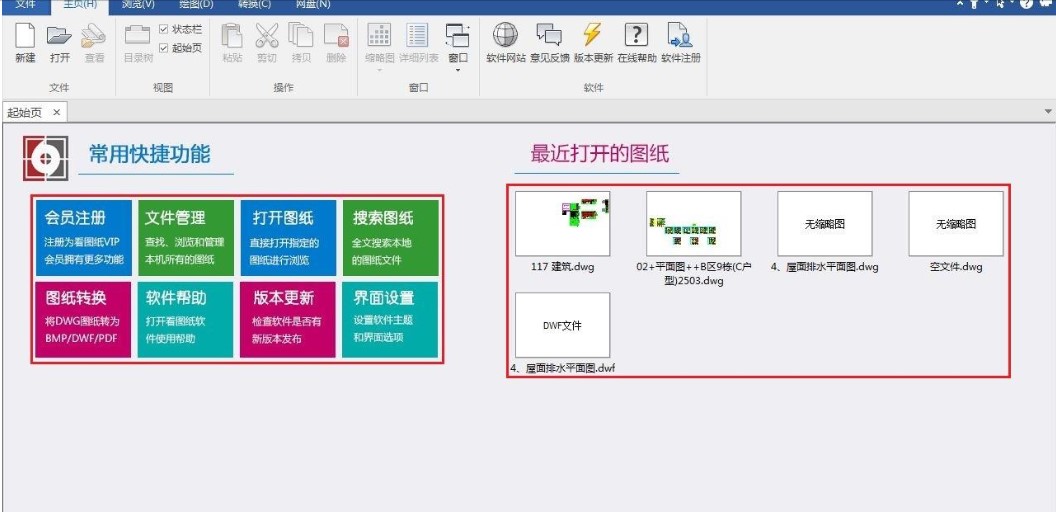This screenshot has height=512, width=1056.
Task: Close the 起始页 tab
Action: pos(57,112)
